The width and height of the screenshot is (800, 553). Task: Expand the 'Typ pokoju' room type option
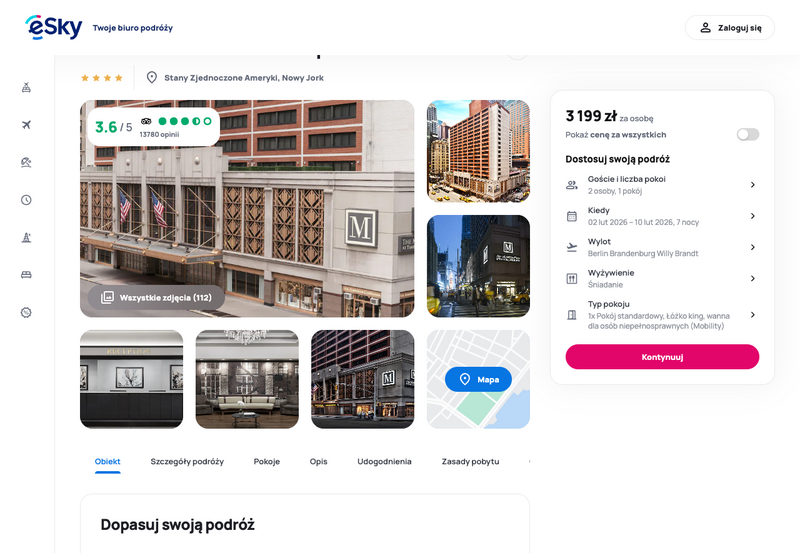coord(661,315)
